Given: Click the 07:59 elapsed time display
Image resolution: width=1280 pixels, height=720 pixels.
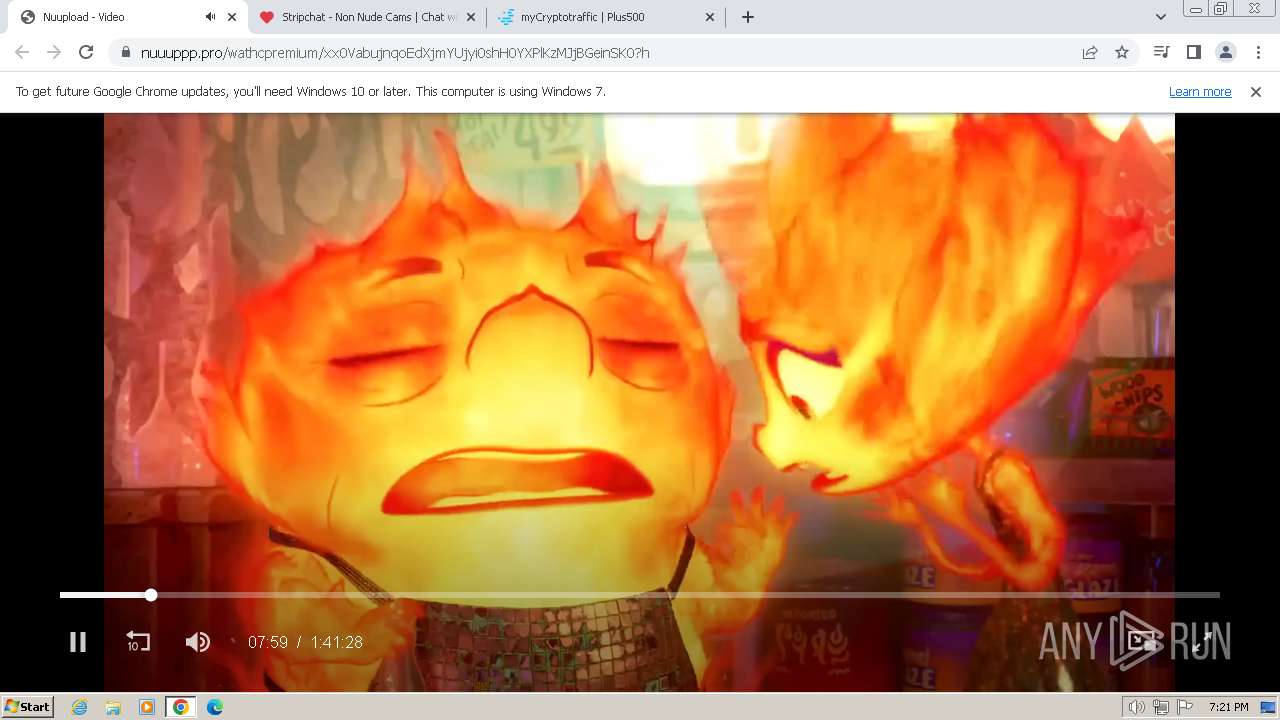Looking at the screenshot, I should 268,642.
